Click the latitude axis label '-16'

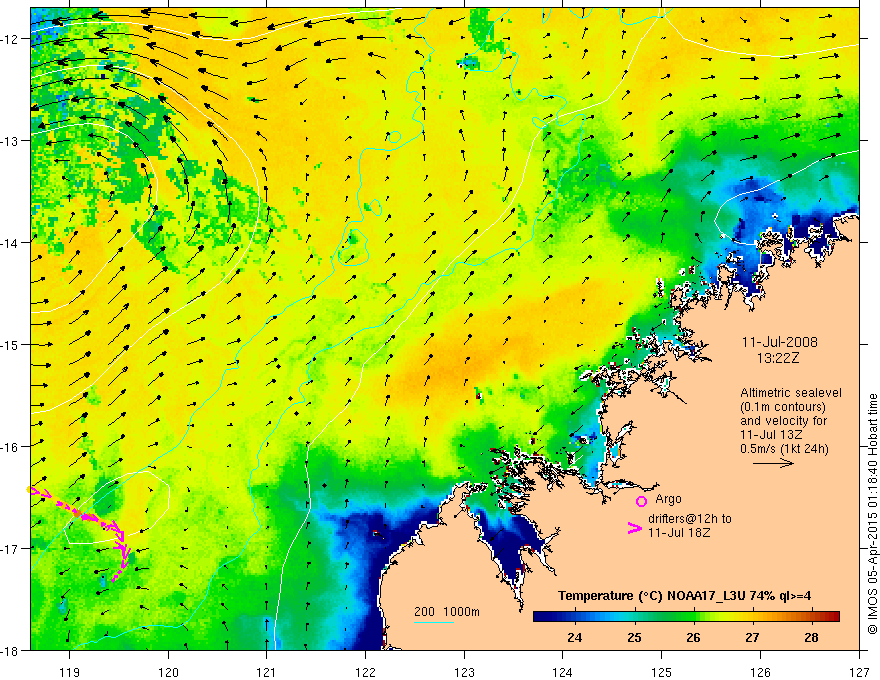(11, 447)
